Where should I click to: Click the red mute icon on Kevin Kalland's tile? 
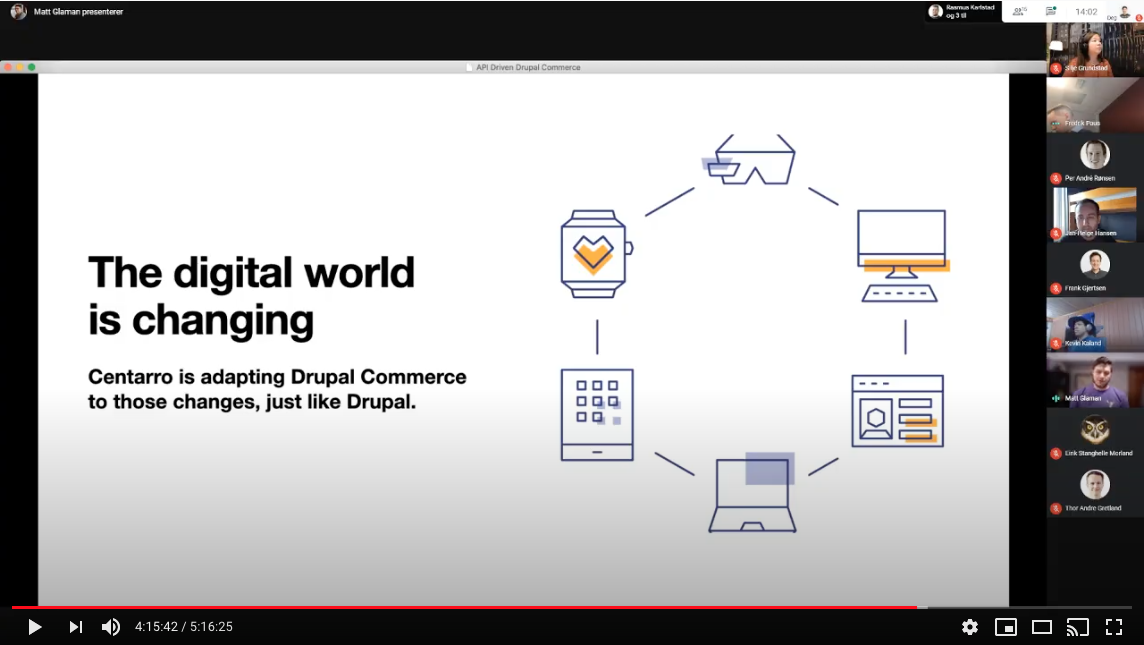1055,344
